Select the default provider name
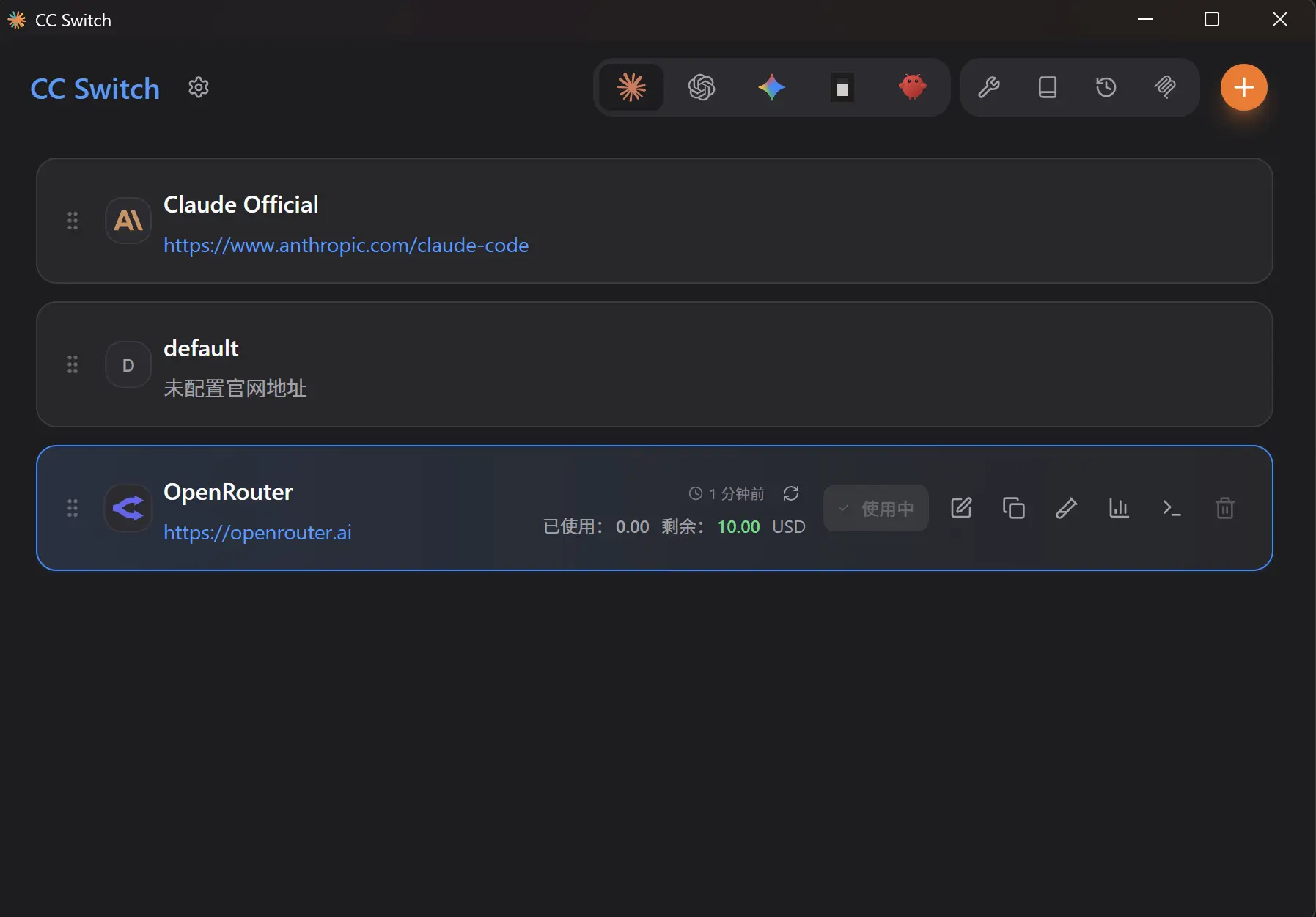Image resolution: width=1316 pixels, height=917 pixels. point(201,348)
